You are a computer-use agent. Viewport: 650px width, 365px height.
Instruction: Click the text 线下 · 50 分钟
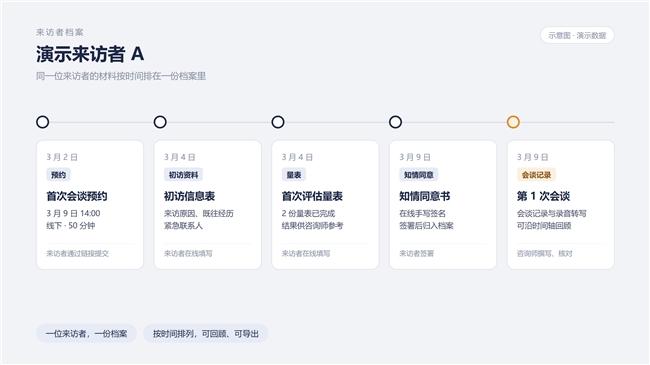point(71,226)
